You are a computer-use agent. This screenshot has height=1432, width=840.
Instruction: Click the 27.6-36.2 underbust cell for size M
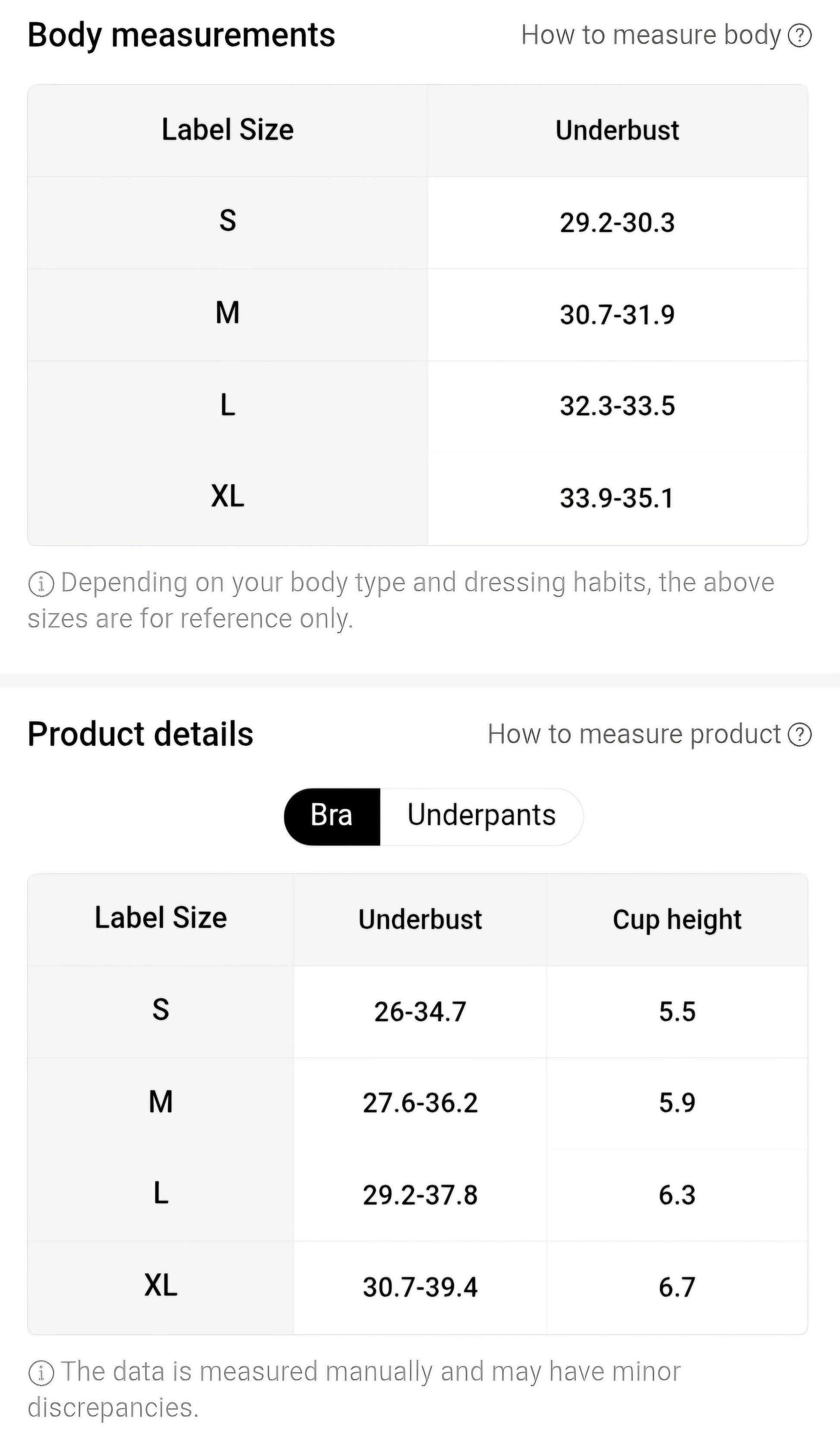(x=420, y=1103)
